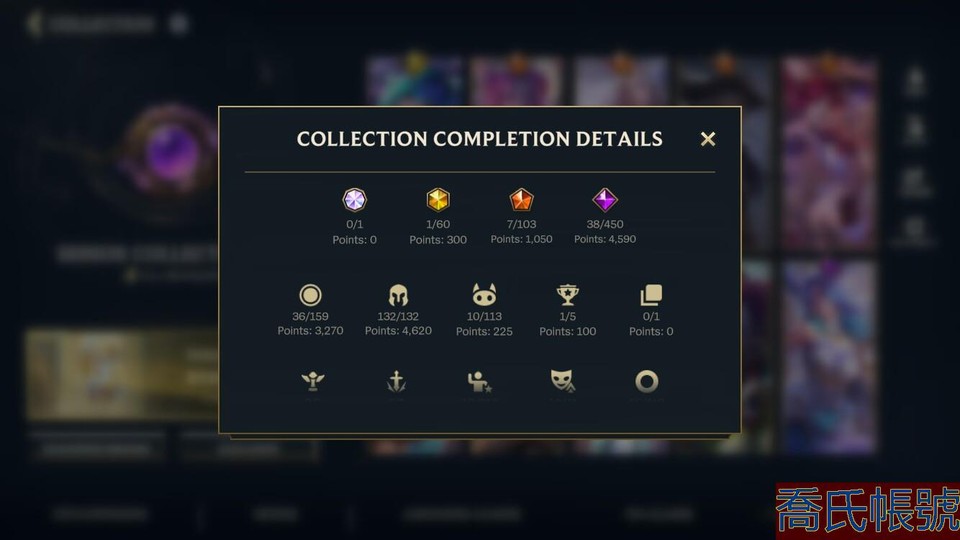Select the yellow gem tier icon

pyautogui.click(x=438, y=200)
